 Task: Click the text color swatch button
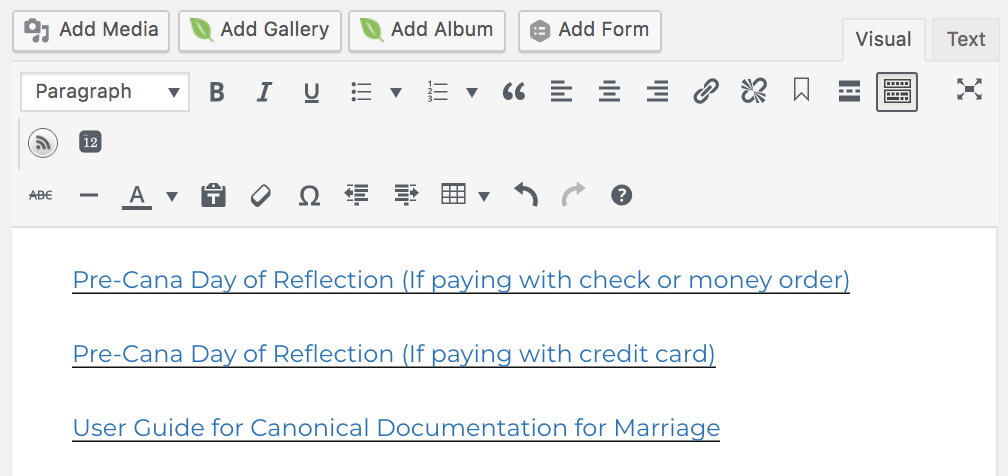[x=137, y=195]
